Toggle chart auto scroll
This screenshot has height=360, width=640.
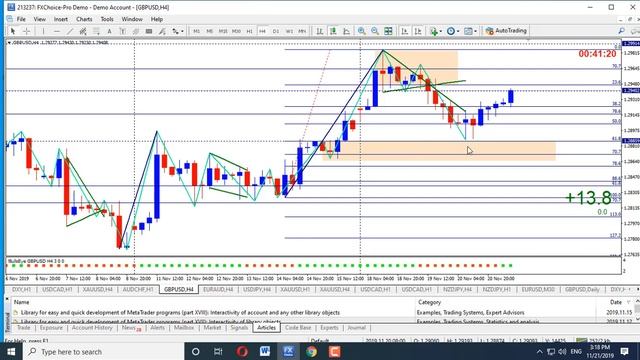coord(404,31)
